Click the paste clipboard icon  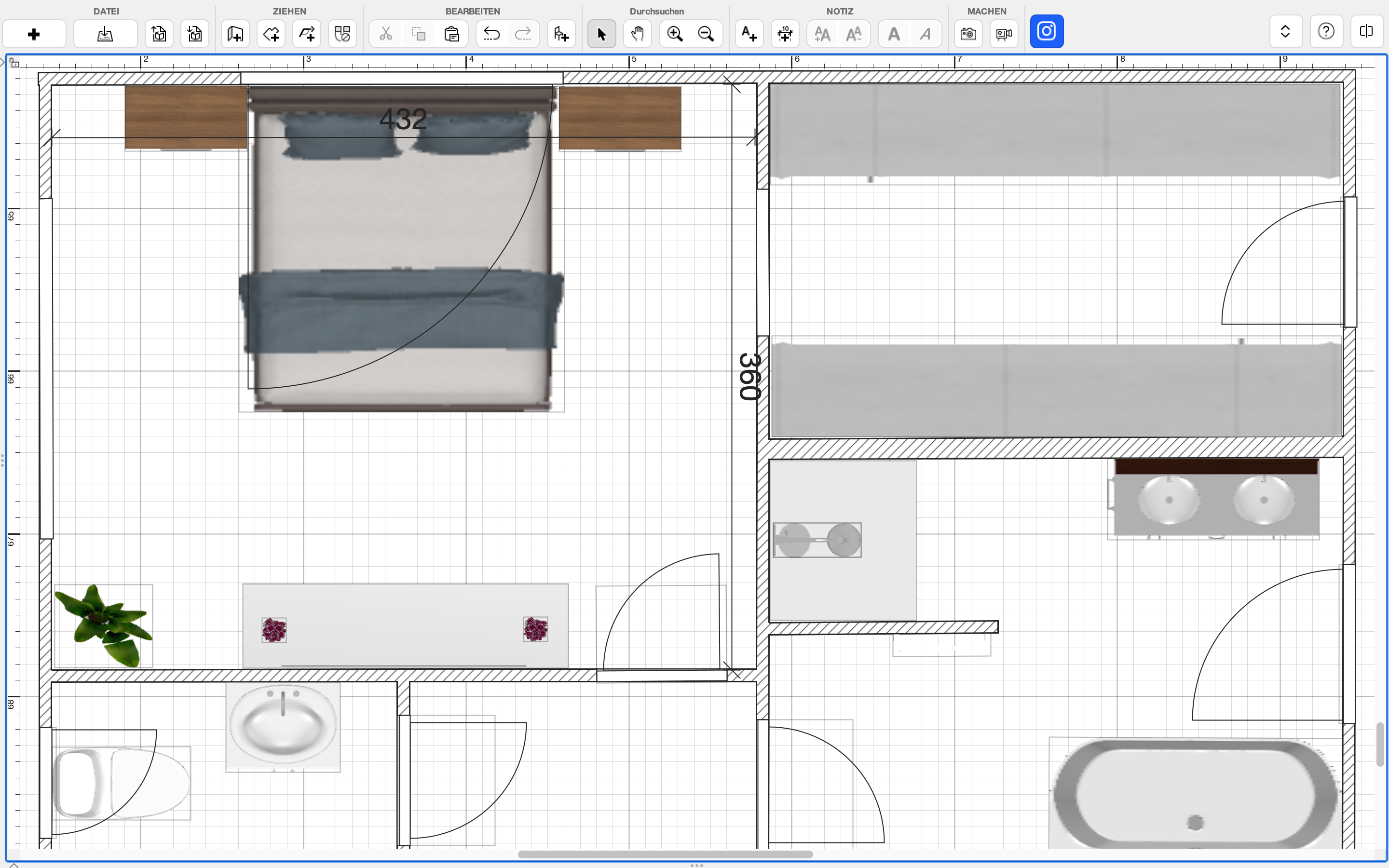click(452, 34)
